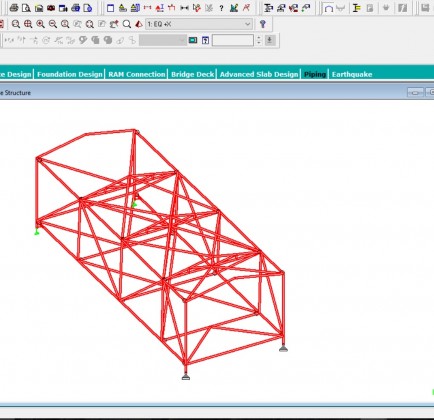The width and height of the screenshot is (434, 420).
Task: Click the Print icon in the top toolbar
Action: pyautogui.click(x=14, y=8)
